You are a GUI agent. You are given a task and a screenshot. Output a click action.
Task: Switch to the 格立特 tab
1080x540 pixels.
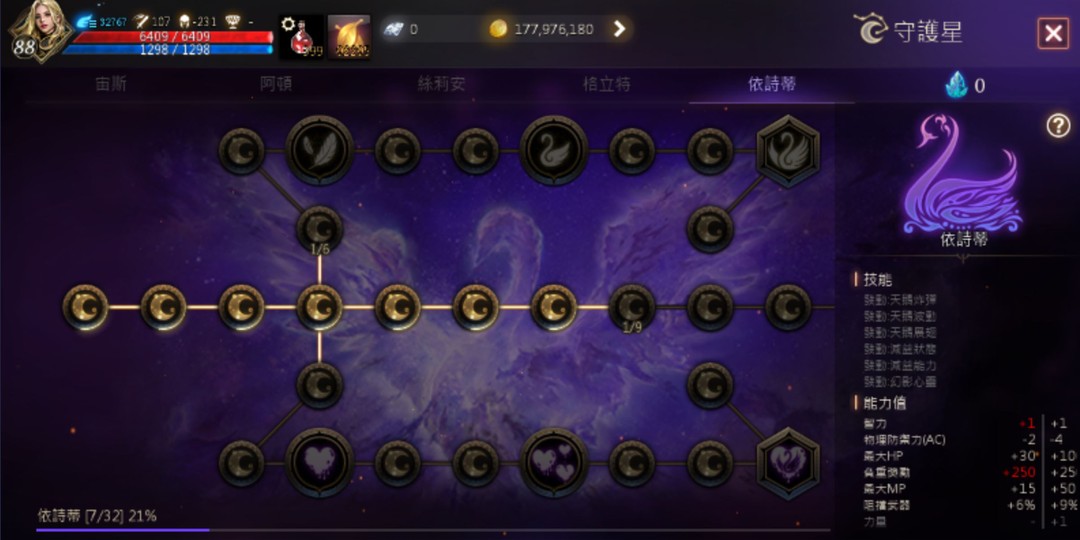coord(607,85)
